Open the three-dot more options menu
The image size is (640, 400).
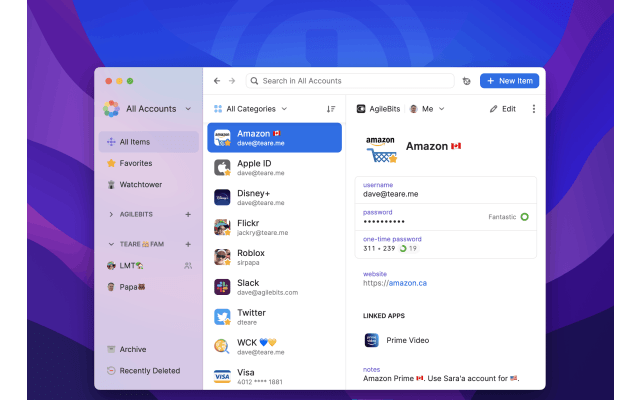[x=533, y=109]
